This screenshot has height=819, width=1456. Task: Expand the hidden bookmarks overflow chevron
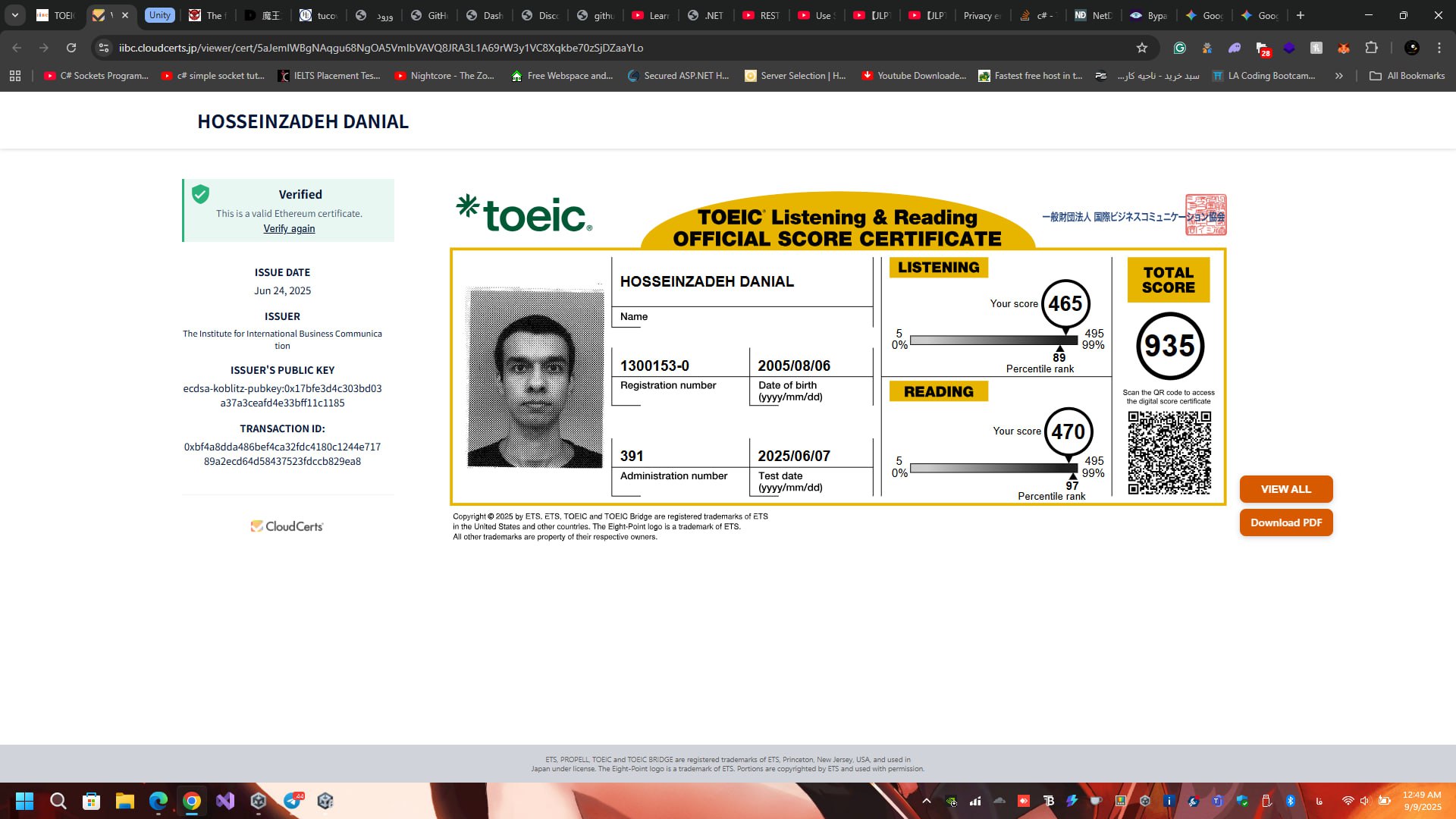1339,76
